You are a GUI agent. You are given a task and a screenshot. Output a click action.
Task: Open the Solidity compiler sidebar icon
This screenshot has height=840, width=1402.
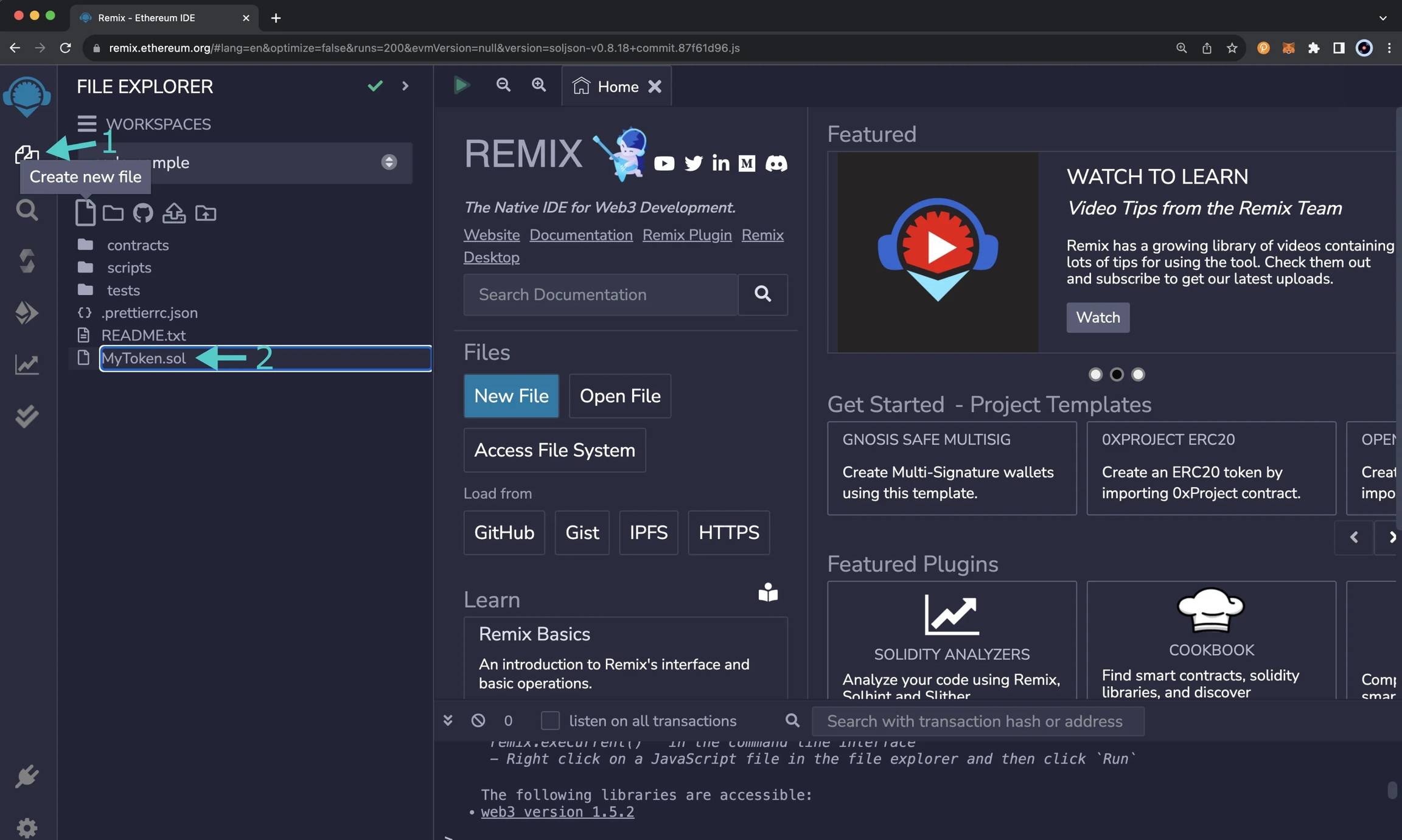(x=26, y=261)
